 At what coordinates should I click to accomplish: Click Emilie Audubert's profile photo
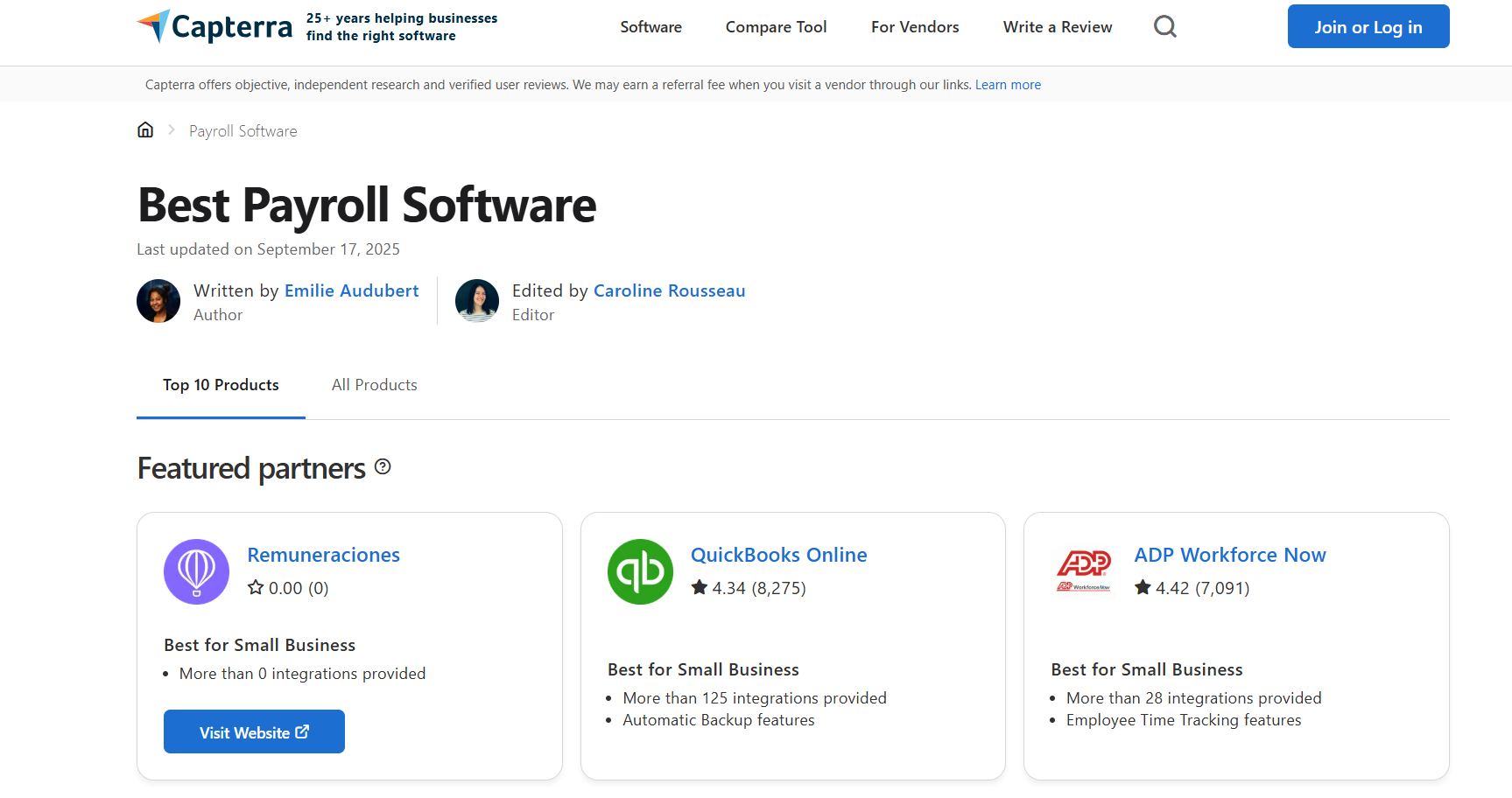[x=158, y=301]
